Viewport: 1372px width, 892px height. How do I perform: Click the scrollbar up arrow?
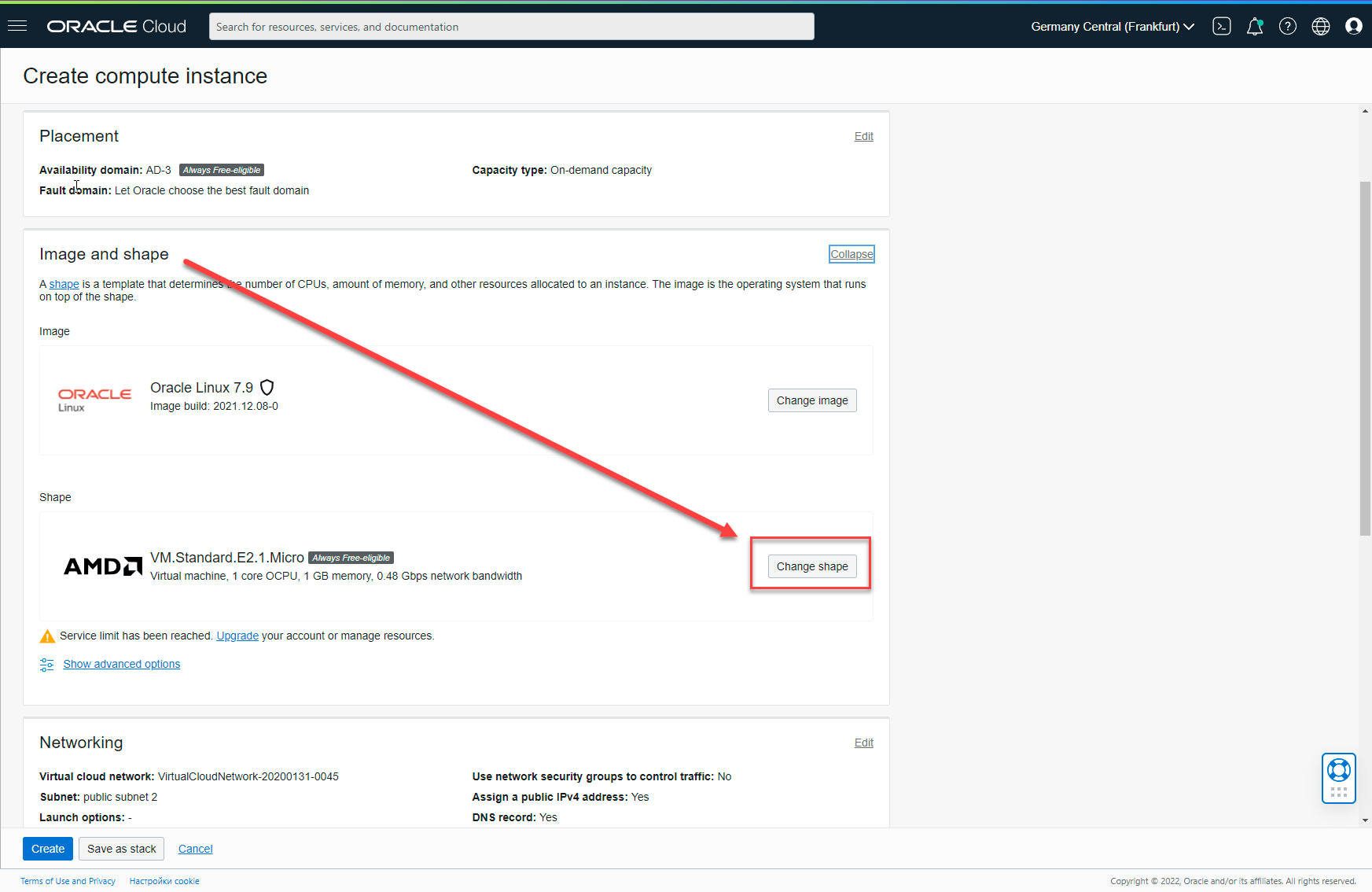point(1365,111)
